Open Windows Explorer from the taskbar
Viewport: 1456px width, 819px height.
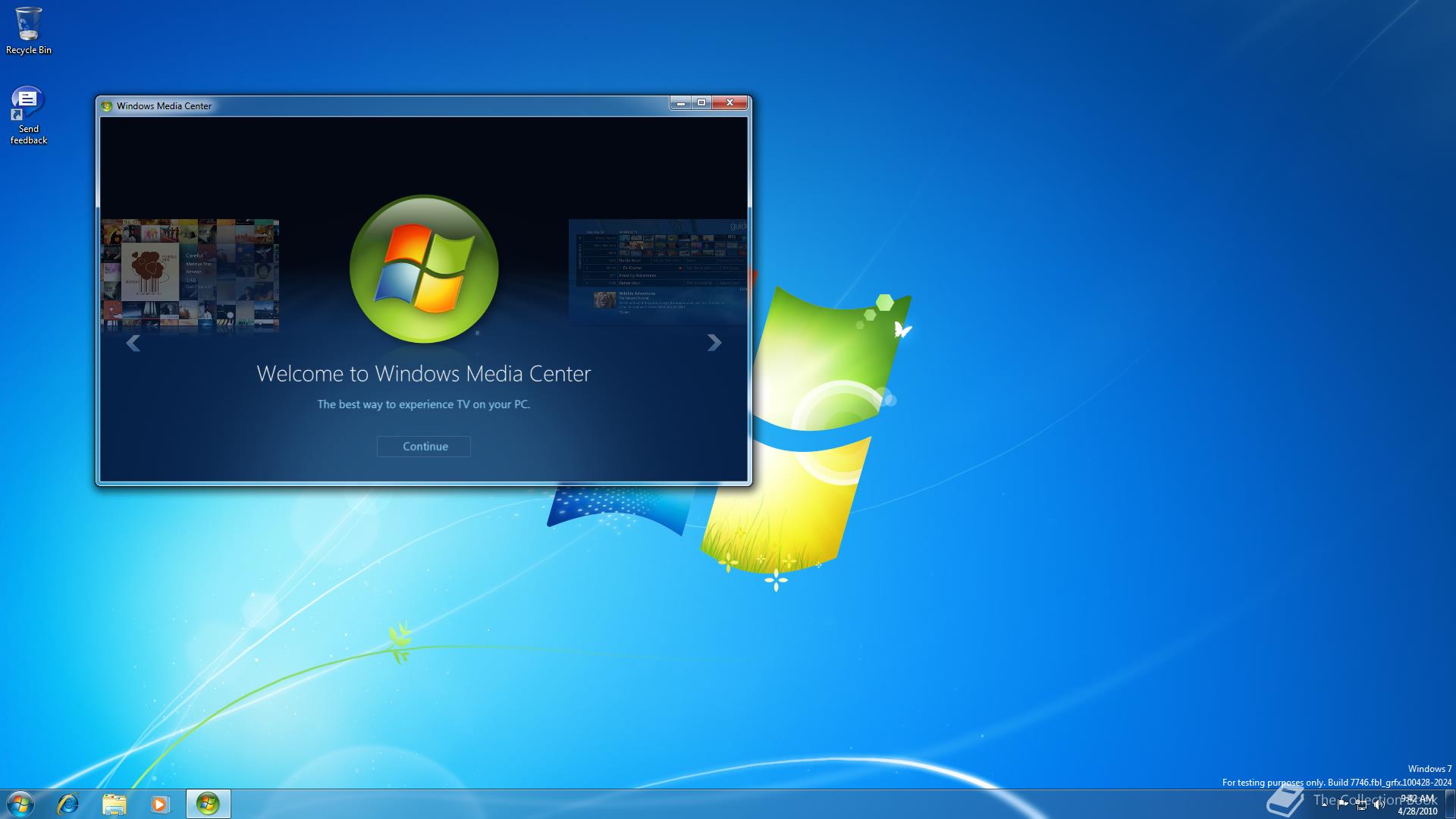click(x=114, y=804)
